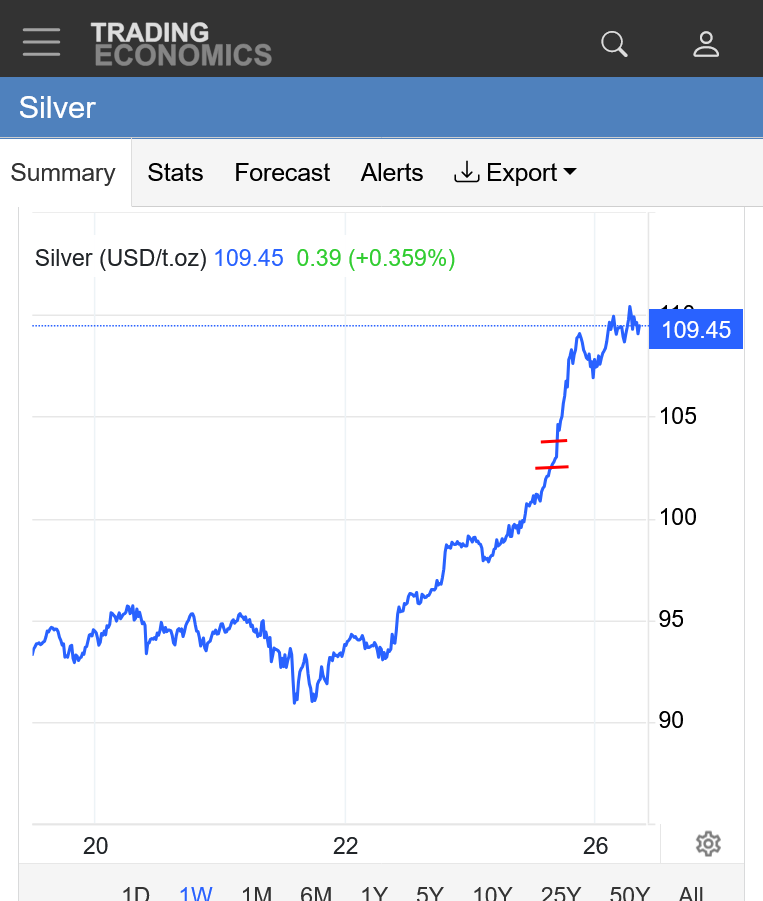
Task: Click the search magnifier icon
Action: [613, 44]
